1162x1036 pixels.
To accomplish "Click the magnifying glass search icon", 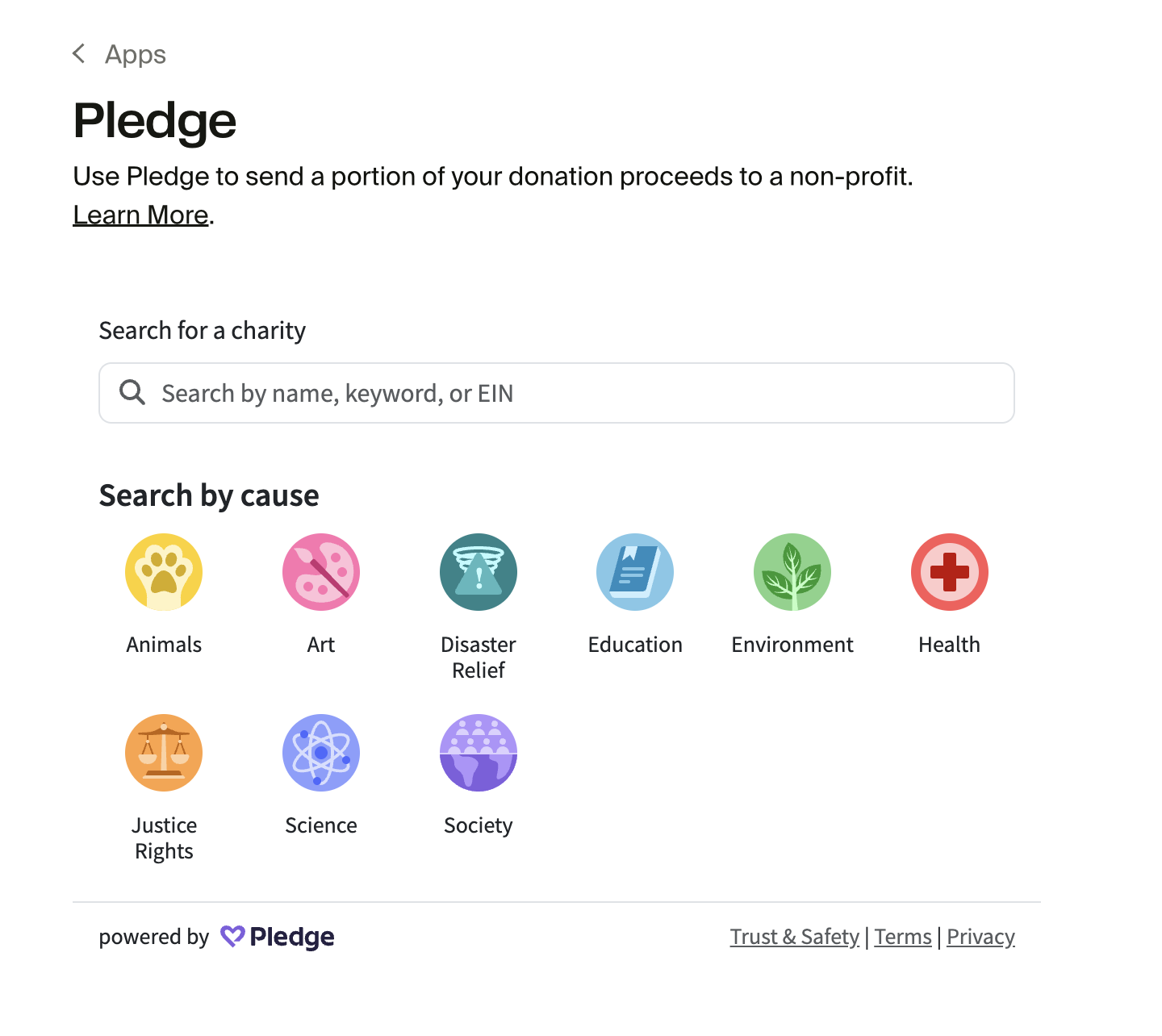I will point(132,393).
